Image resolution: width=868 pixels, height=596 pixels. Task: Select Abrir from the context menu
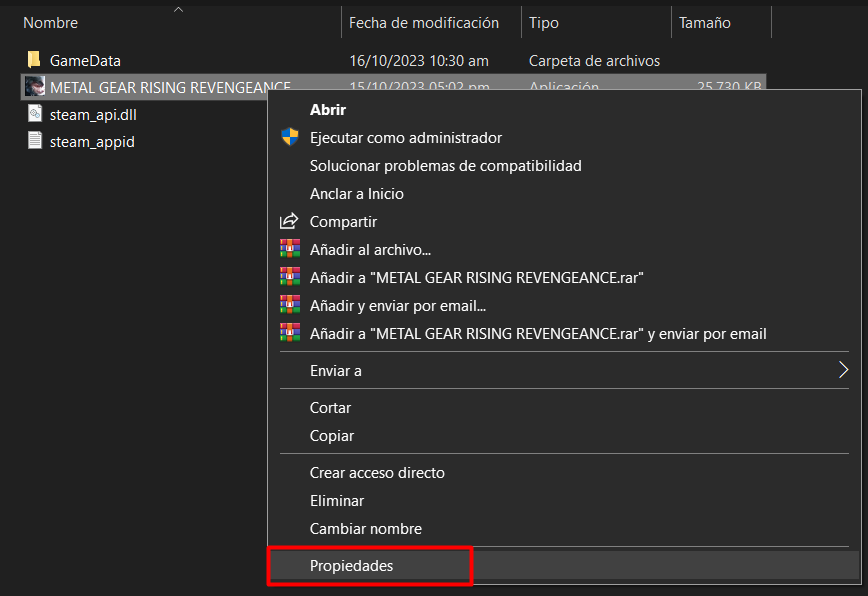point(328,110)
